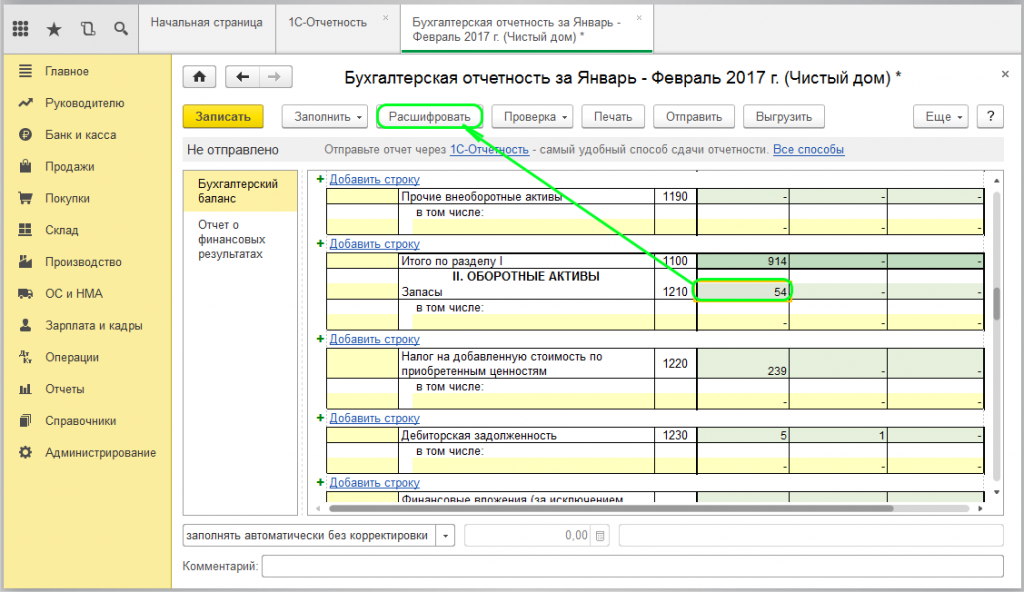Screen dimensions: 1024x592
Task: Open Покупки section in sidebar
Action: [67, 199]
